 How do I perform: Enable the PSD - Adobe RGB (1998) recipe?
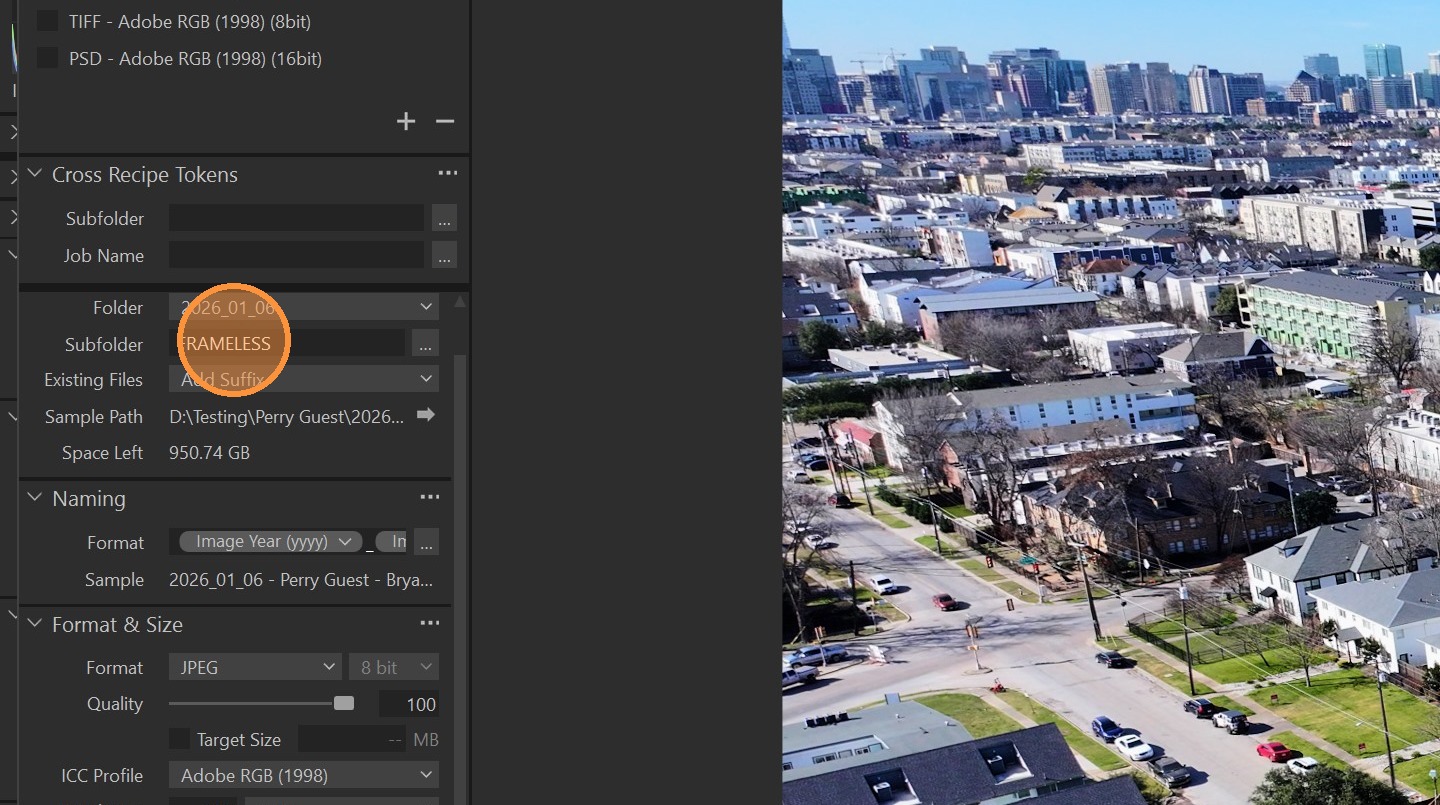[47, 58]
